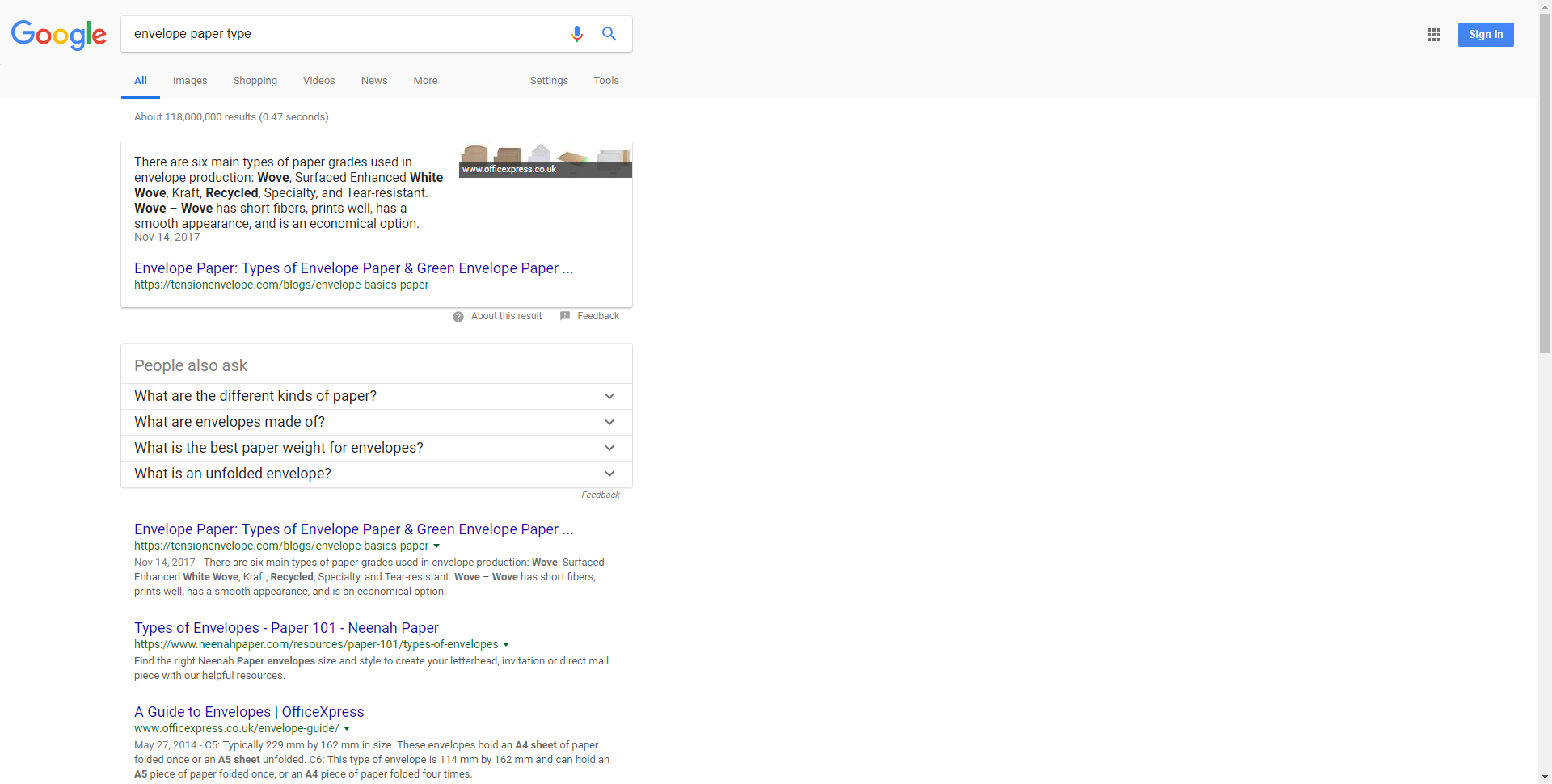Switch to the Shopping tab
The height and width of the screenshot is (784, 1552).
255,81
